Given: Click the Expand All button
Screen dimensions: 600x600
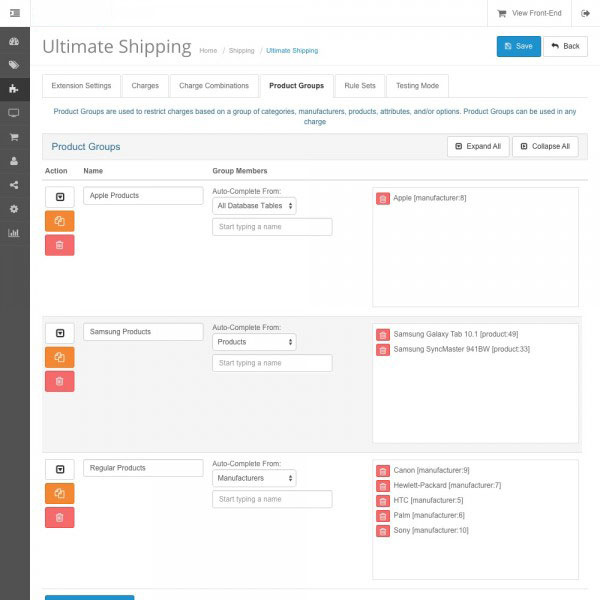Looking at the screenshot, I should [x=477, y=146].
